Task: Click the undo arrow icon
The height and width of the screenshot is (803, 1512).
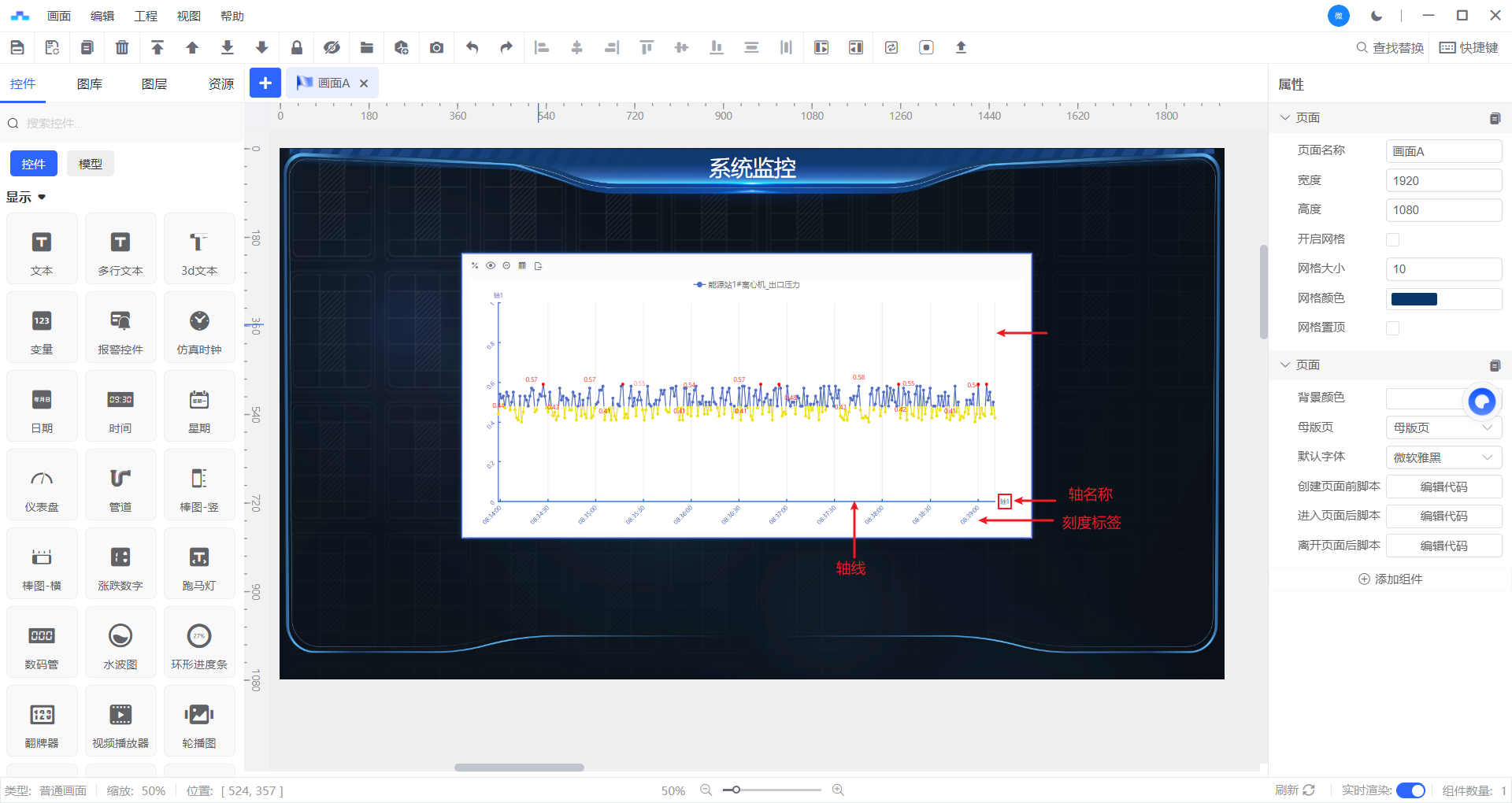Action: click(x=472, y=48)
